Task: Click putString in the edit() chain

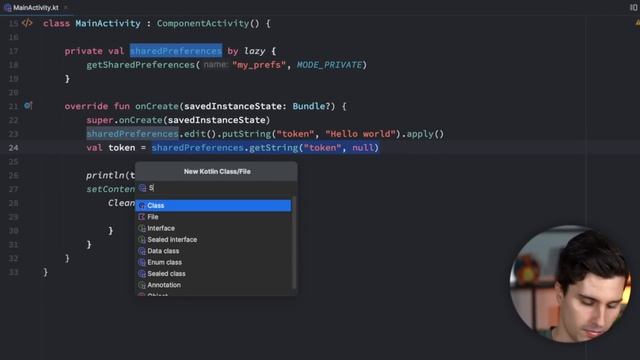Action: pos(246,134)
